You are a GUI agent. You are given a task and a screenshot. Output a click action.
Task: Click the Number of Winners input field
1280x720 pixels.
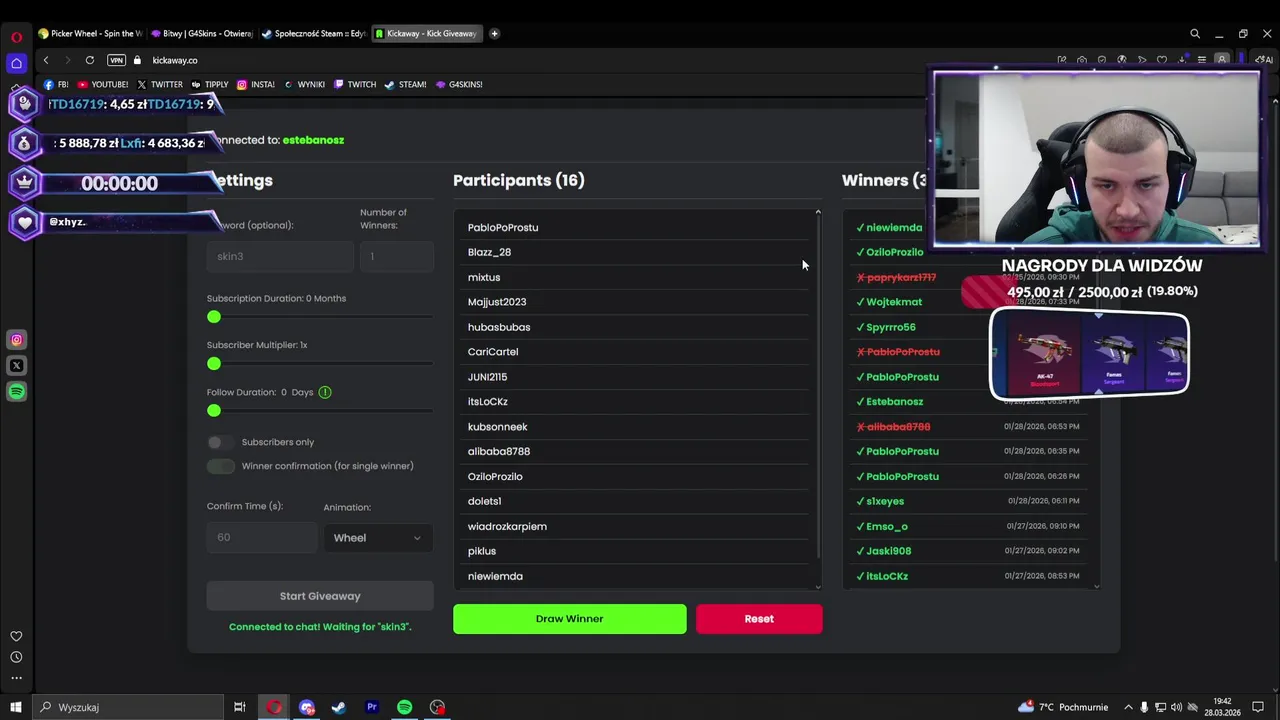click(x=397, y=256)
